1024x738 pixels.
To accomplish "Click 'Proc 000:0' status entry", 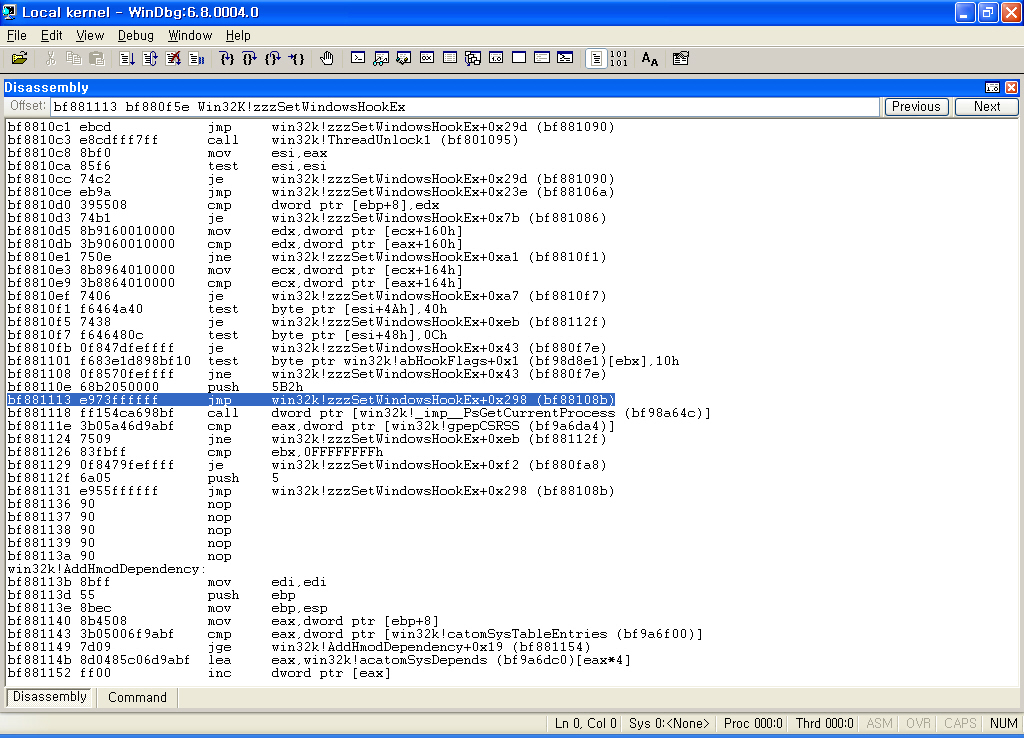I will pyautogui.click(x=753, y=723).
